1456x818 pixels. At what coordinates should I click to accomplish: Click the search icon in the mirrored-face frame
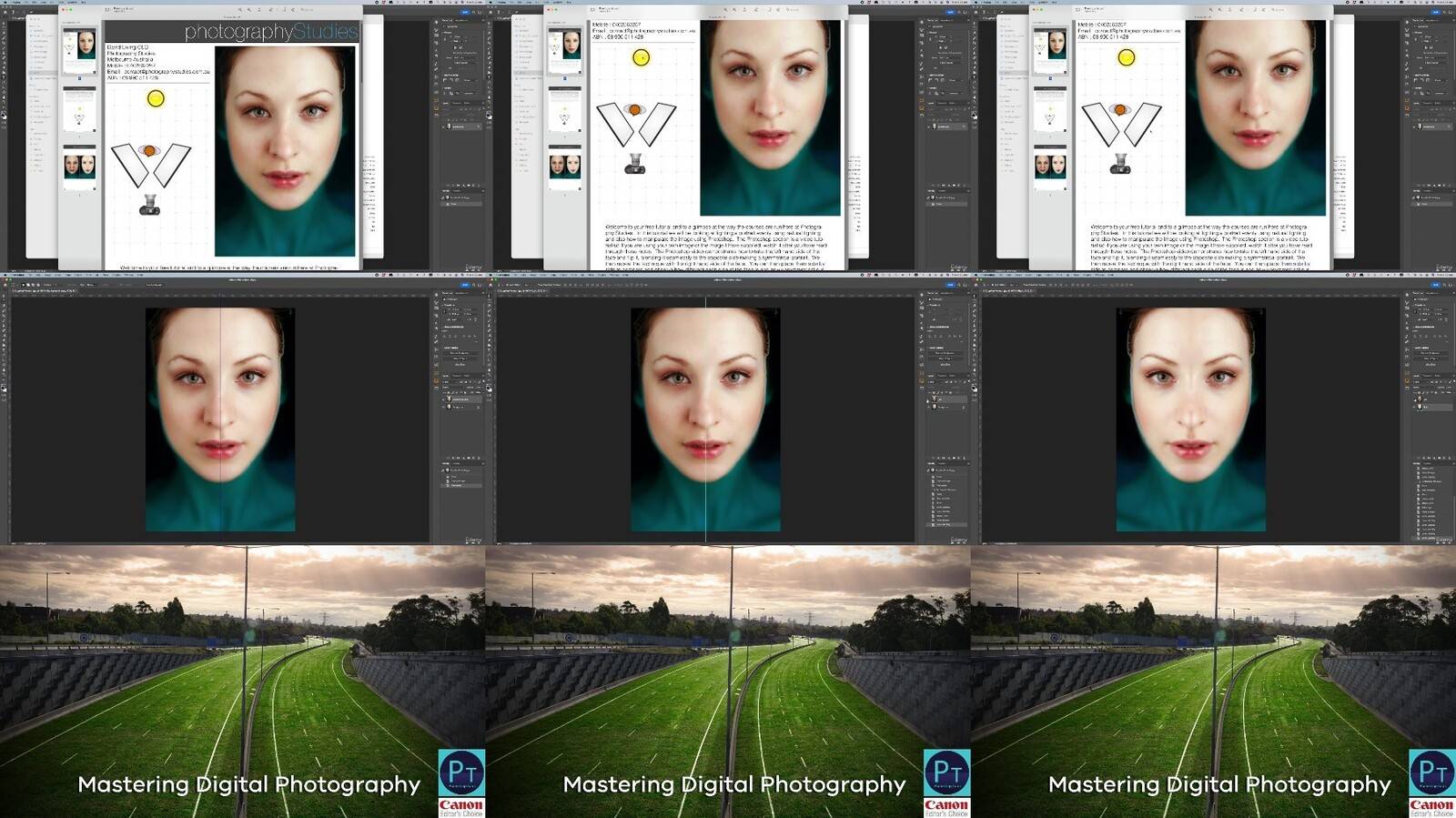1444,285
